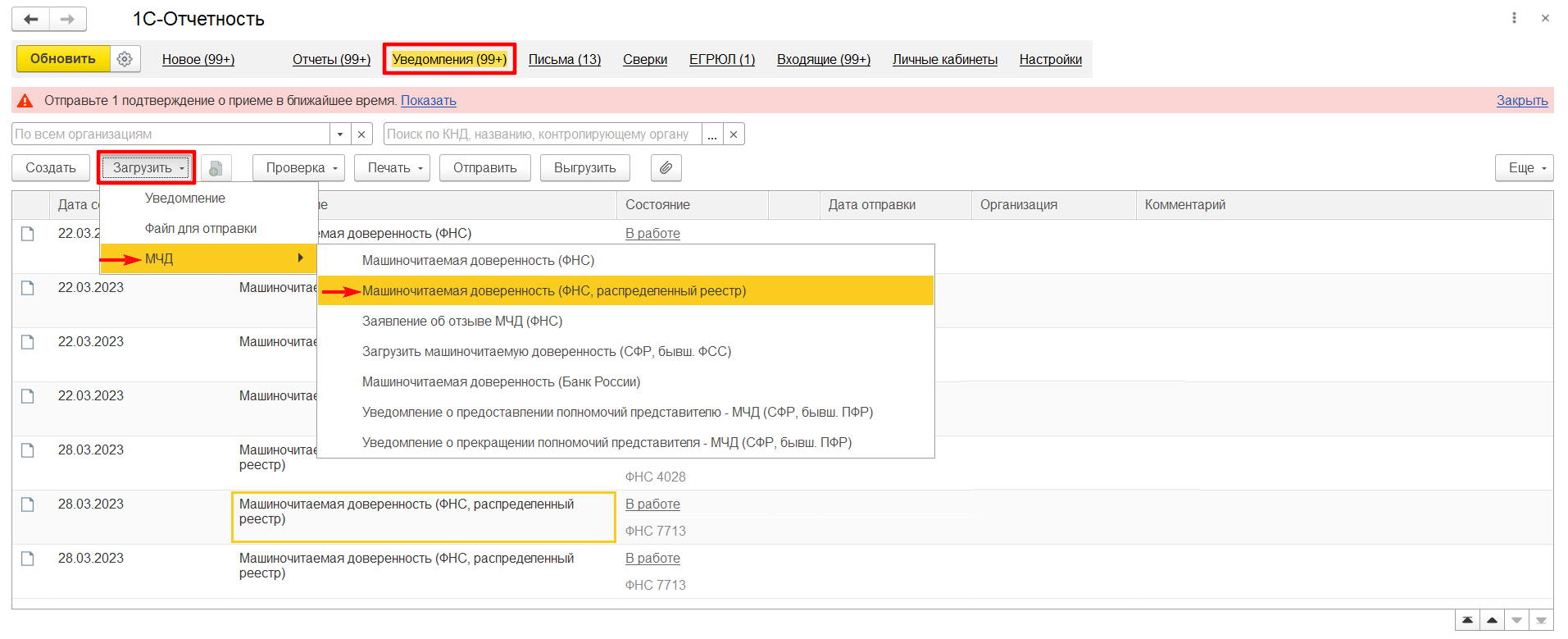Expand the Загрузить dropdown button
This screenshot has width=1568, height=639.
coord(147,167)
